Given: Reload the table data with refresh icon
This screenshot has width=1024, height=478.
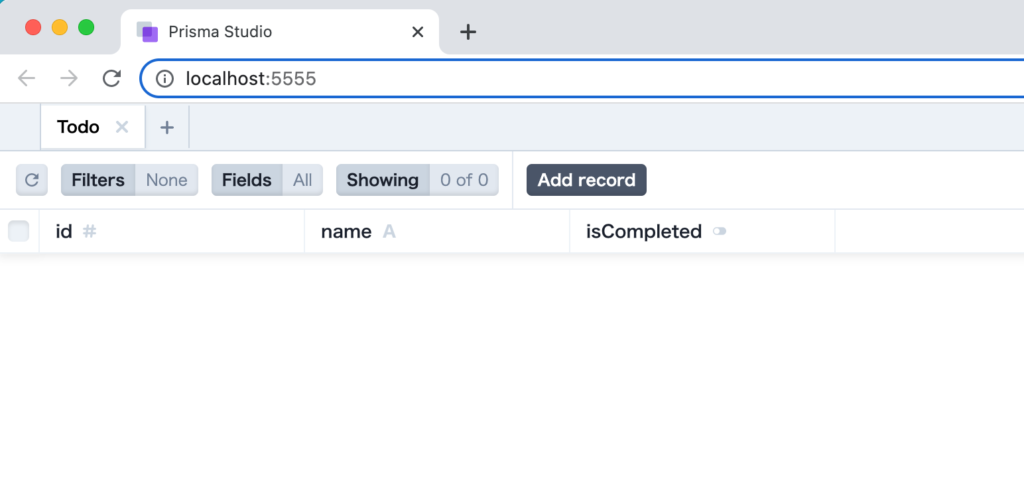Looking at the screenshot, I should pyautogui.click(x=31, y=180).
